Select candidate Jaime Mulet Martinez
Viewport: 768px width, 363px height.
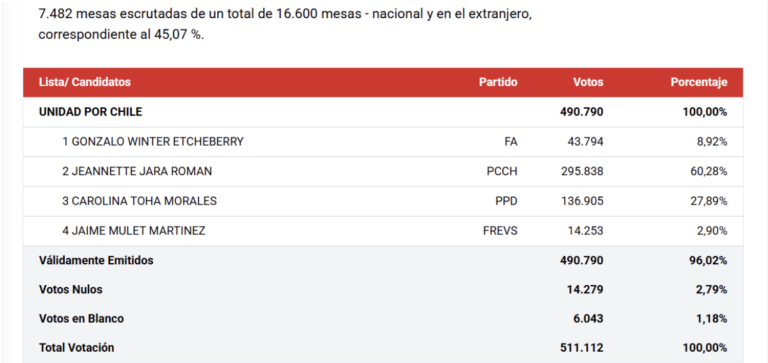pyautogui.click(x=134, y=231)
